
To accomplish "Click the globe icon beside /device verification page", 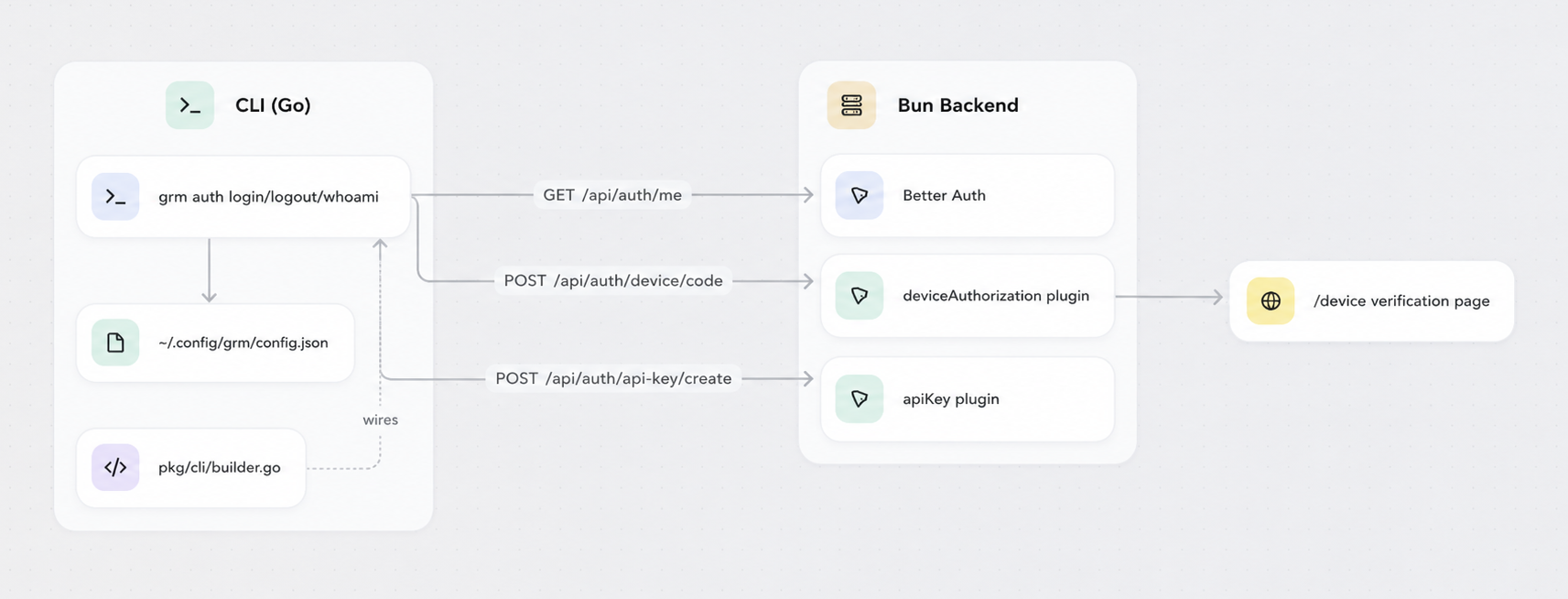I will coord(1271,300).
